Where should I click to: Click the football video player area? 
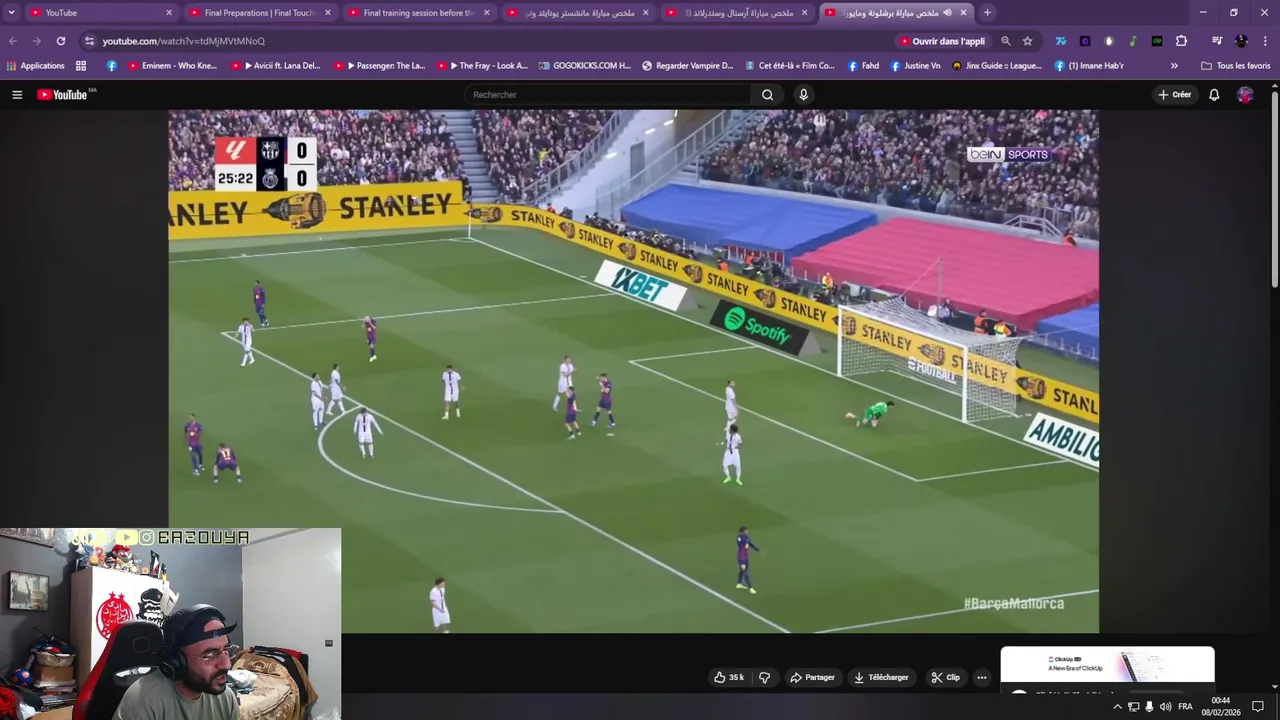(x=633, y=371)
